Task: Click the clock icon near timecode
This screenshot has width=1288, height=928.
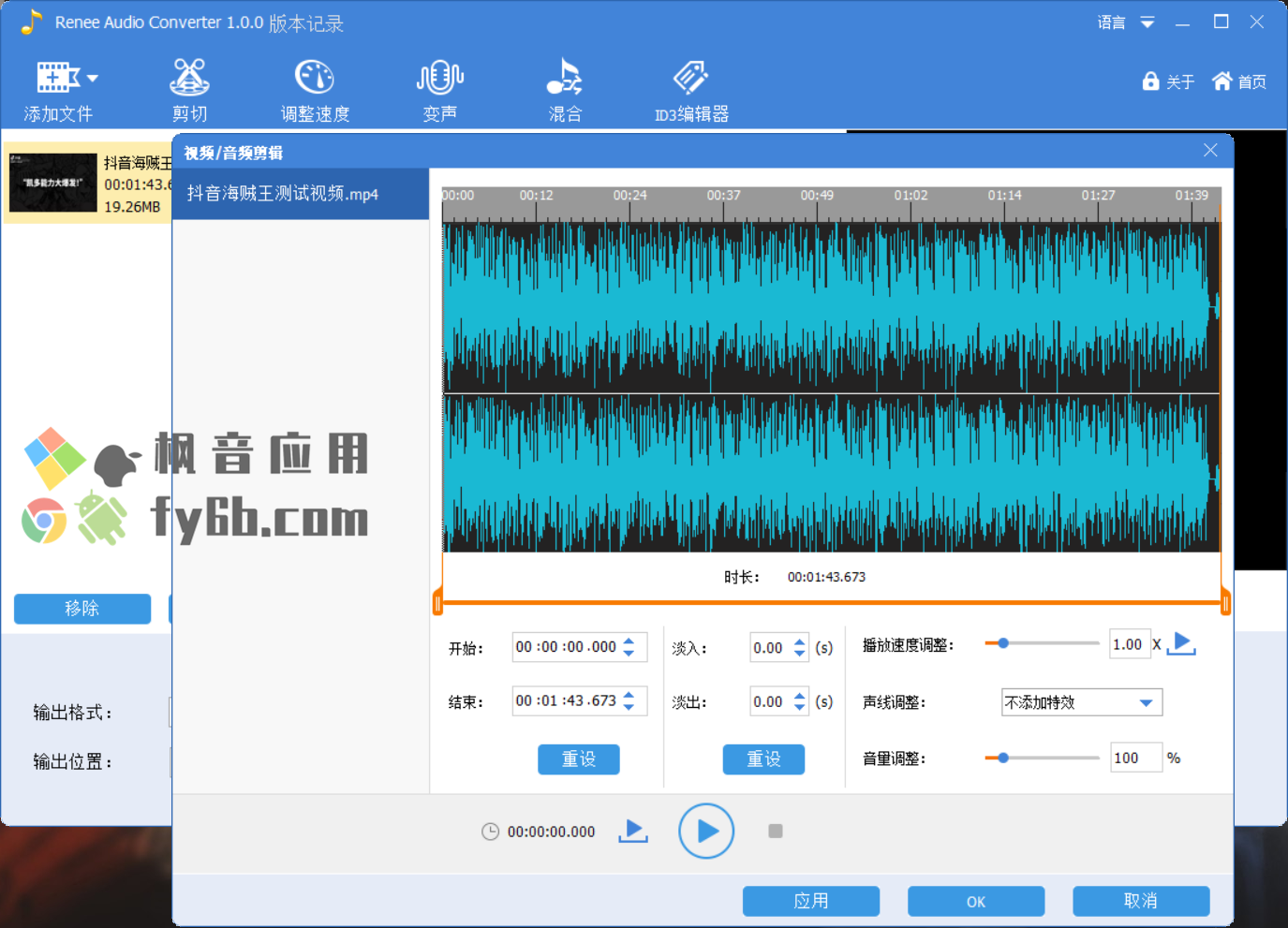Action: [490, 832]
